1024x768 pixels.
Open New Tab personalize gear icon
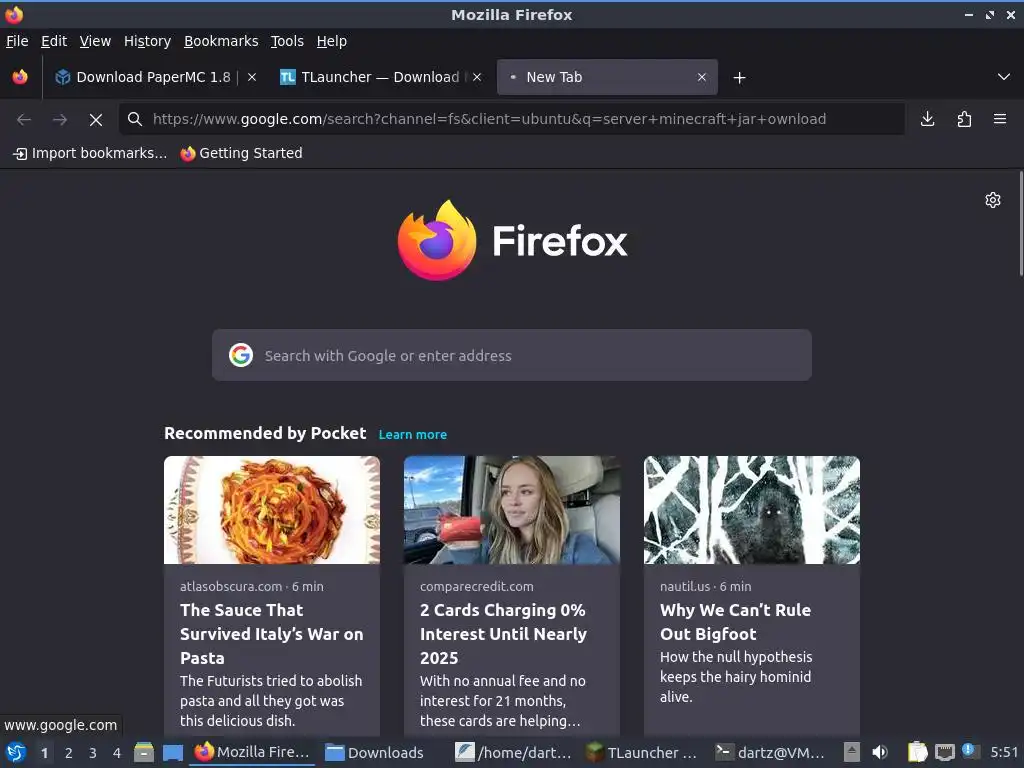pyautogui.click(x=993, y=200)
